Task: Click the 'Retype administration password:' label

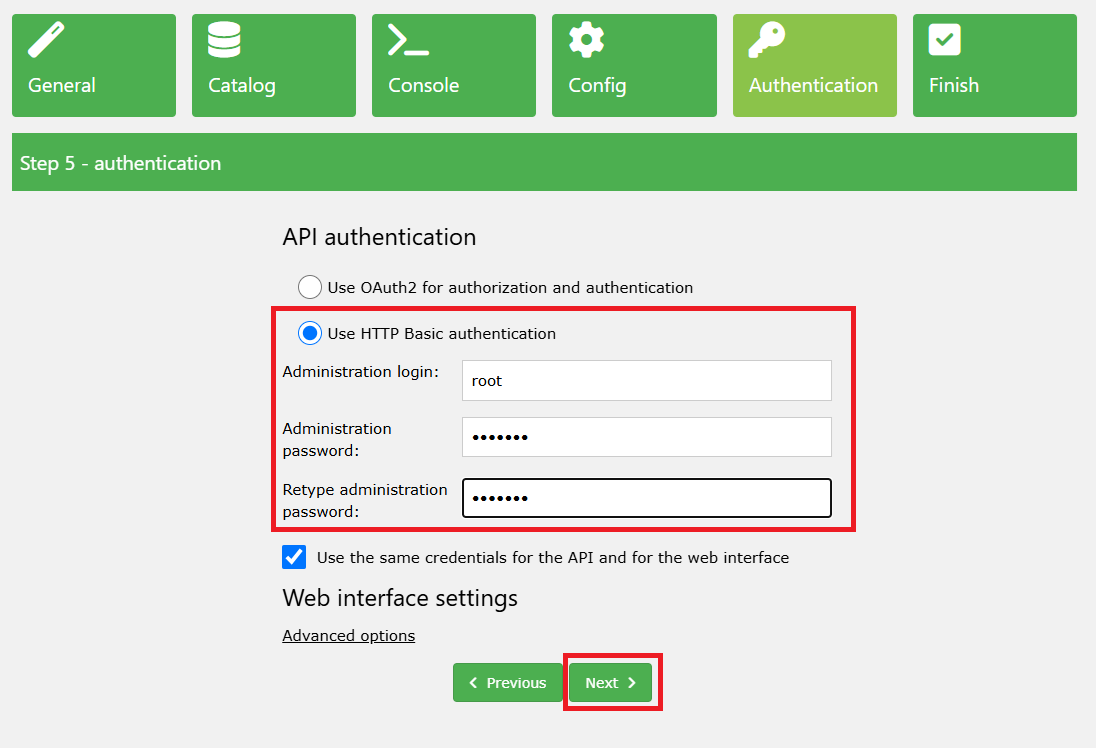Action: (365, 501)
